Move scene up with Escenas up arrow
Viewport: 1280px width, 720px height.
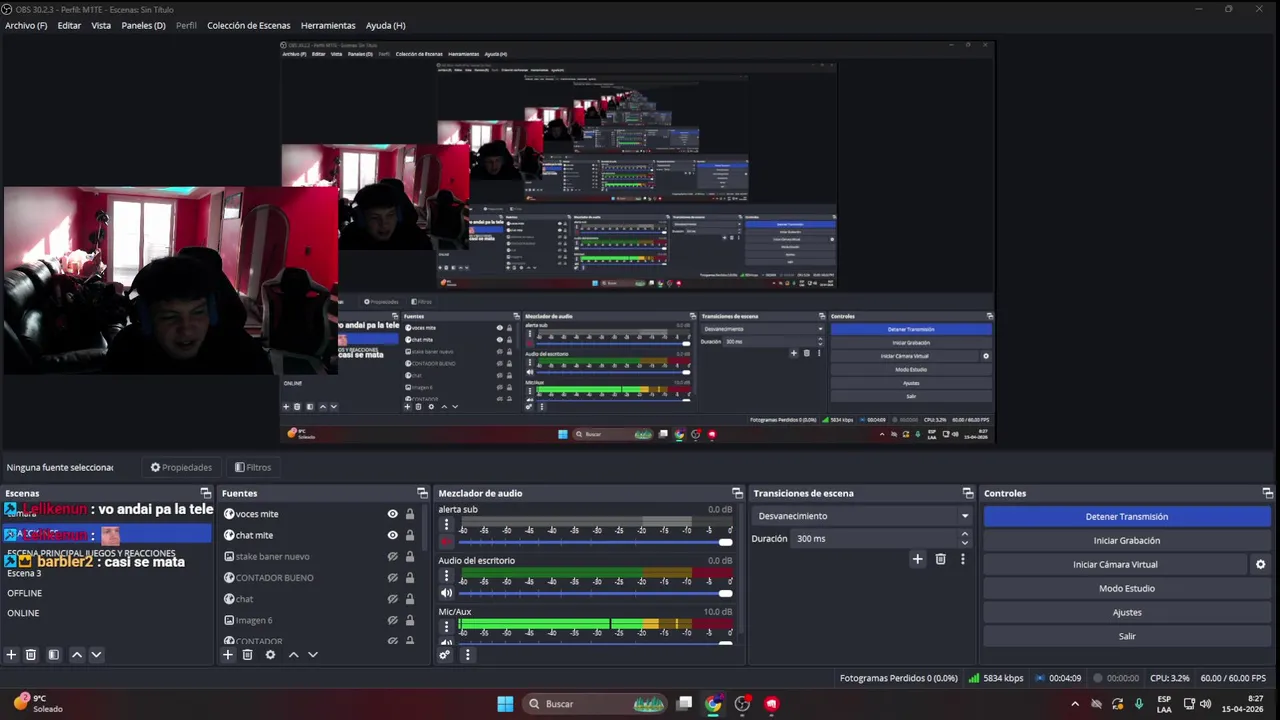(x=77, y=655)
